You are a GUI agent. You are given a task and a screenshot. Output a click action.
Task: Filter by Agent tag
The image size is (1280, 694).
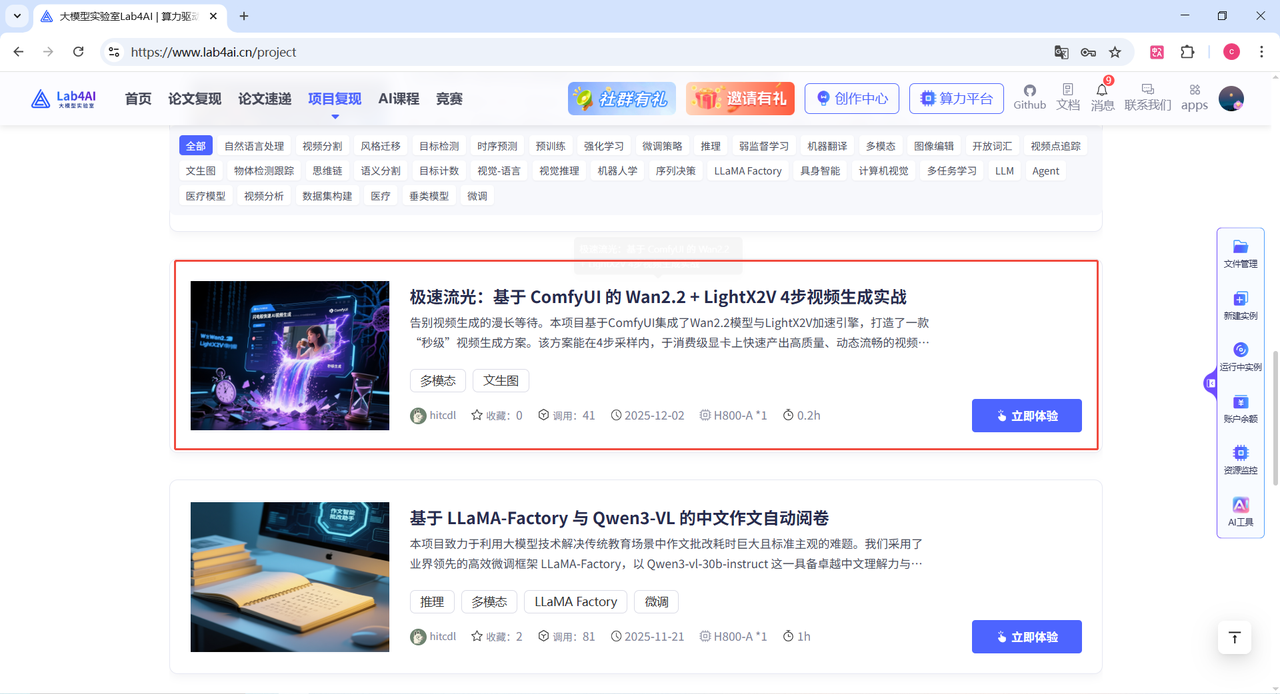click(1046, 171)
